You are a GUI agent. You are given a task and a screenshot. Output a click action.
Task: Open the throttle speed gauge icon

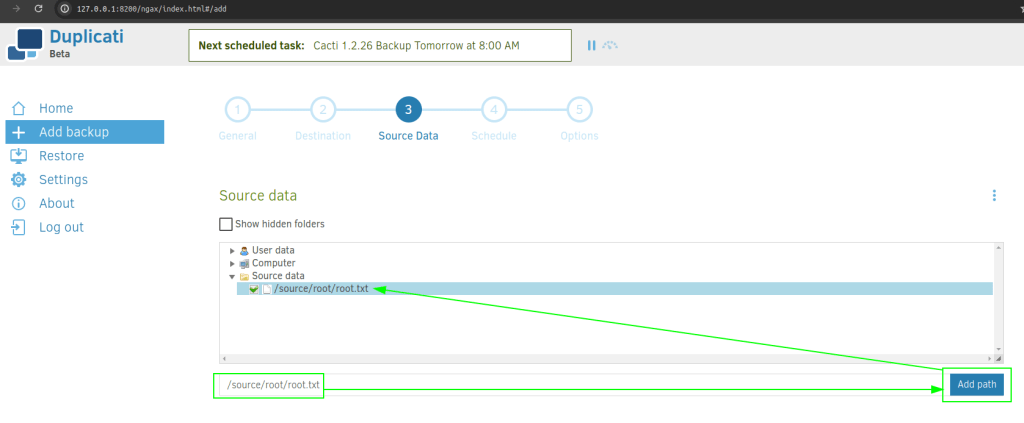[x=610, y=45]
